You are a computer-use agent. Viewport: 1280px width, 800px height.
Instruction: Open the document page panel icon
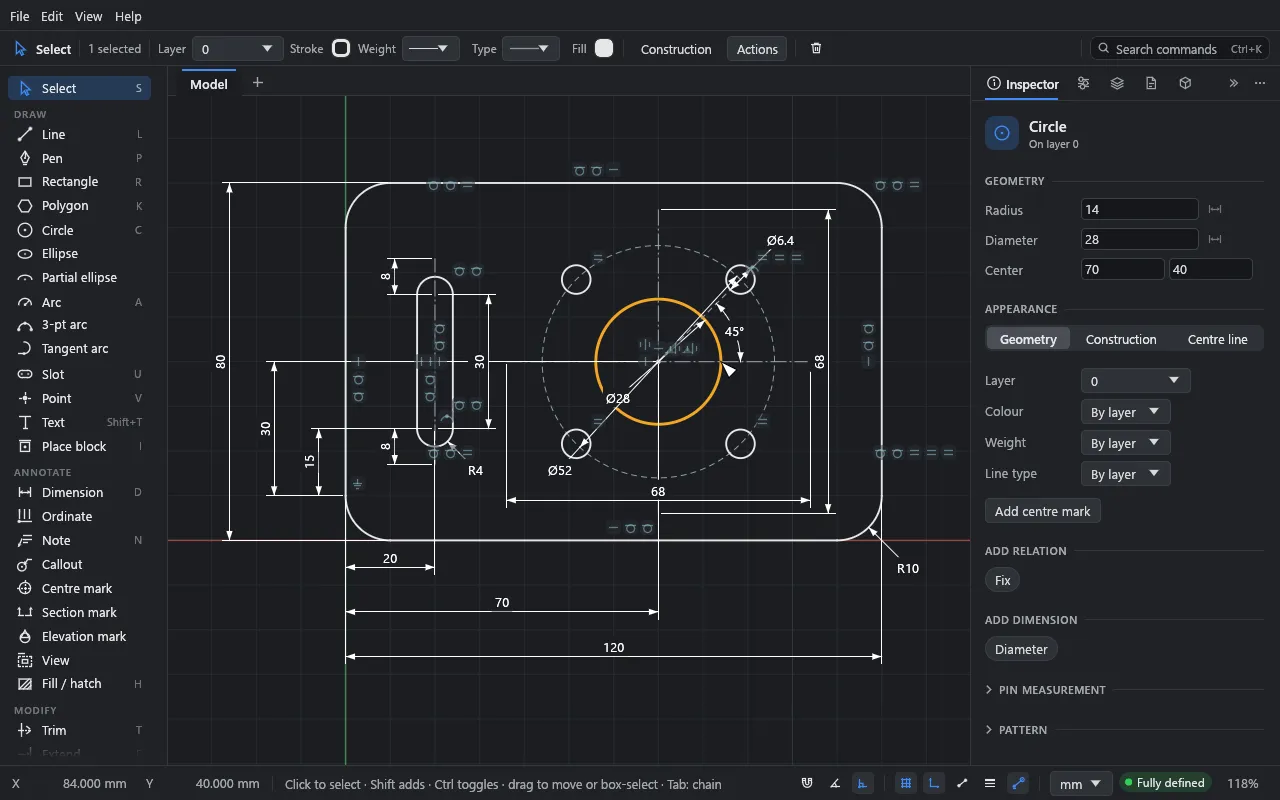click(1151, 84)
